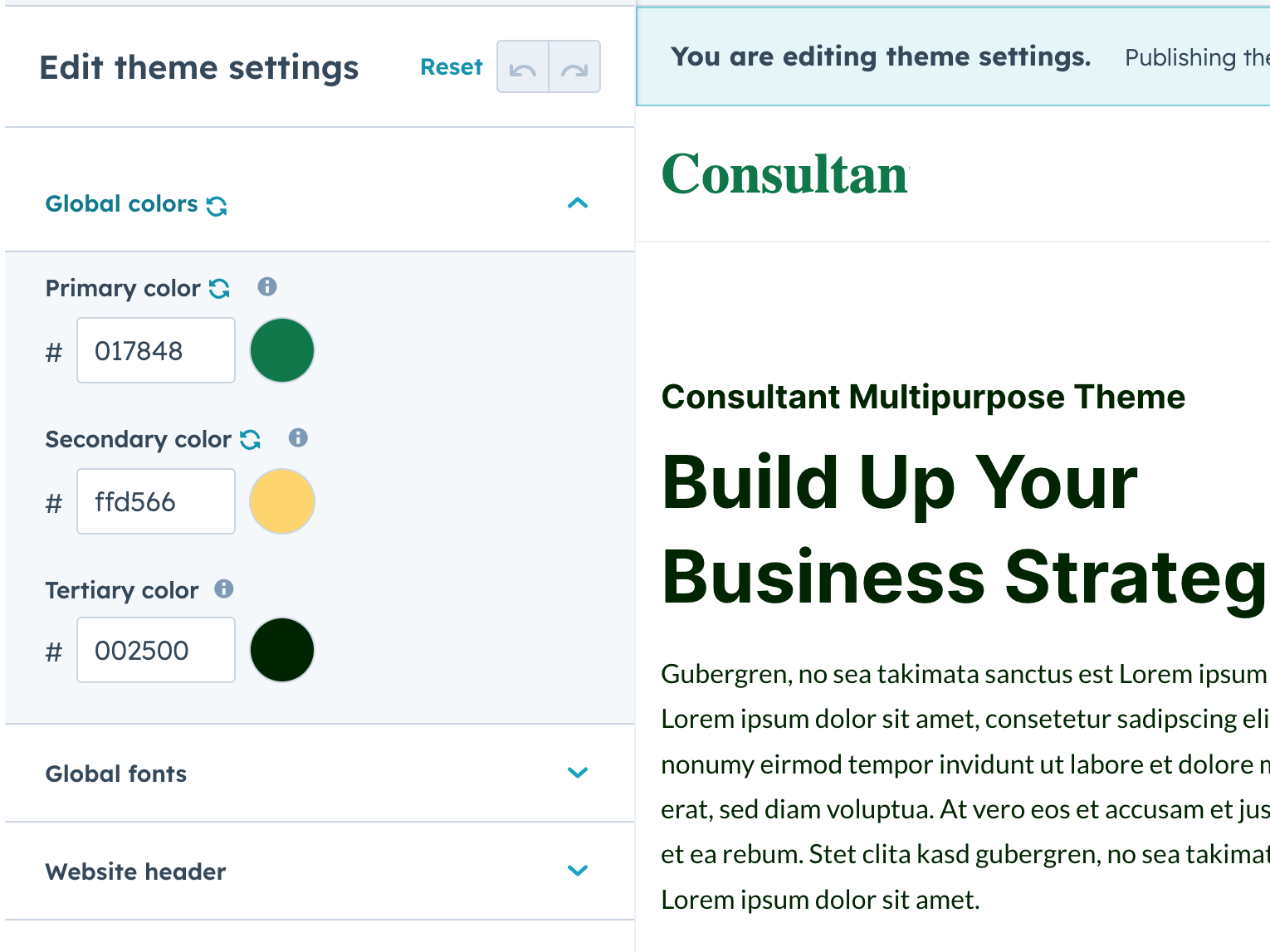Open the yellow Secondary color swatch
This screenshot has width=1270, height=952.
(x=282, y=501)
